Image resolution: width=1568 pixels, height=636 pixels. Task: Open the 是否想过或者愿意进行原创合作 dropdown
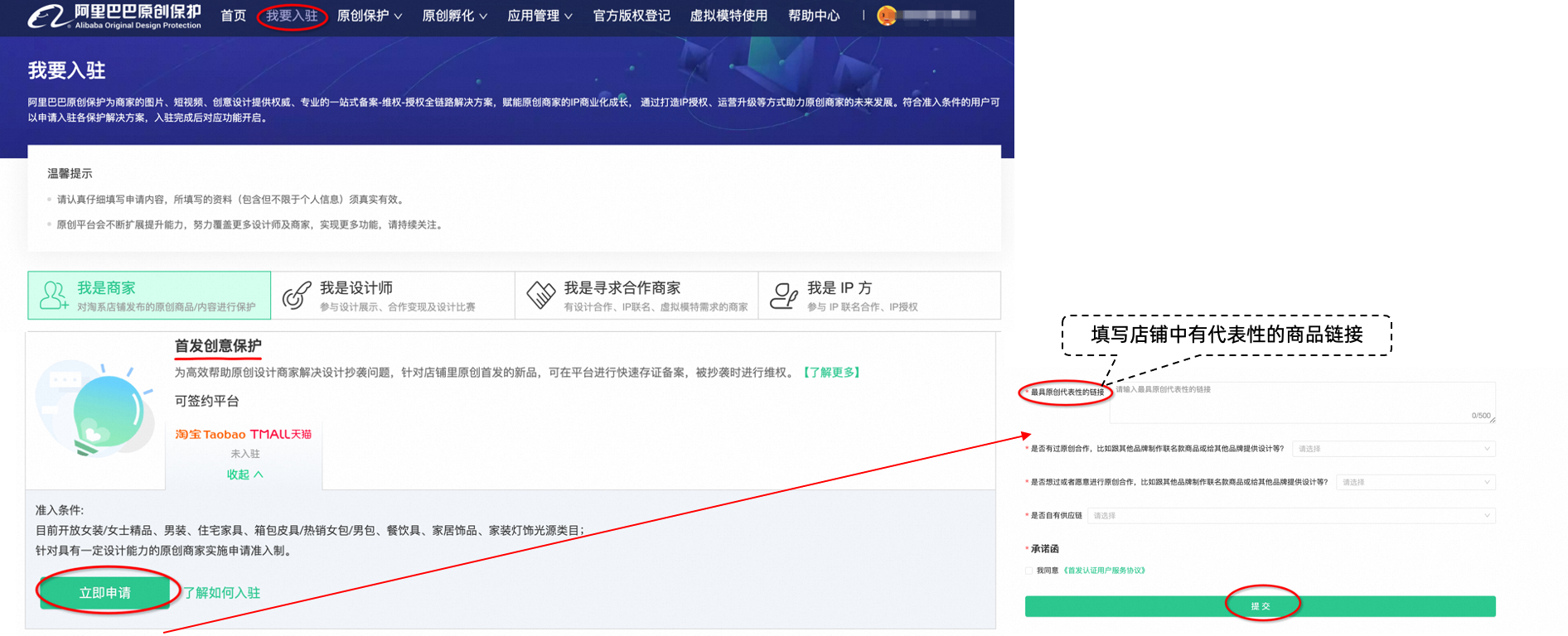click(x=1416, y=482)
